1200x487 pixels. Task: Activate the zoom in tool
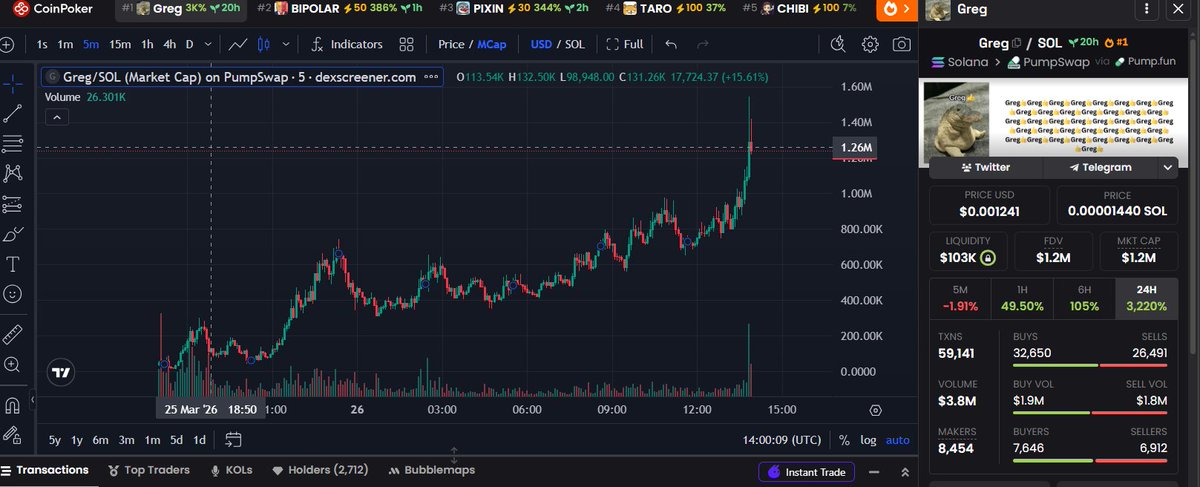point(13,365)
